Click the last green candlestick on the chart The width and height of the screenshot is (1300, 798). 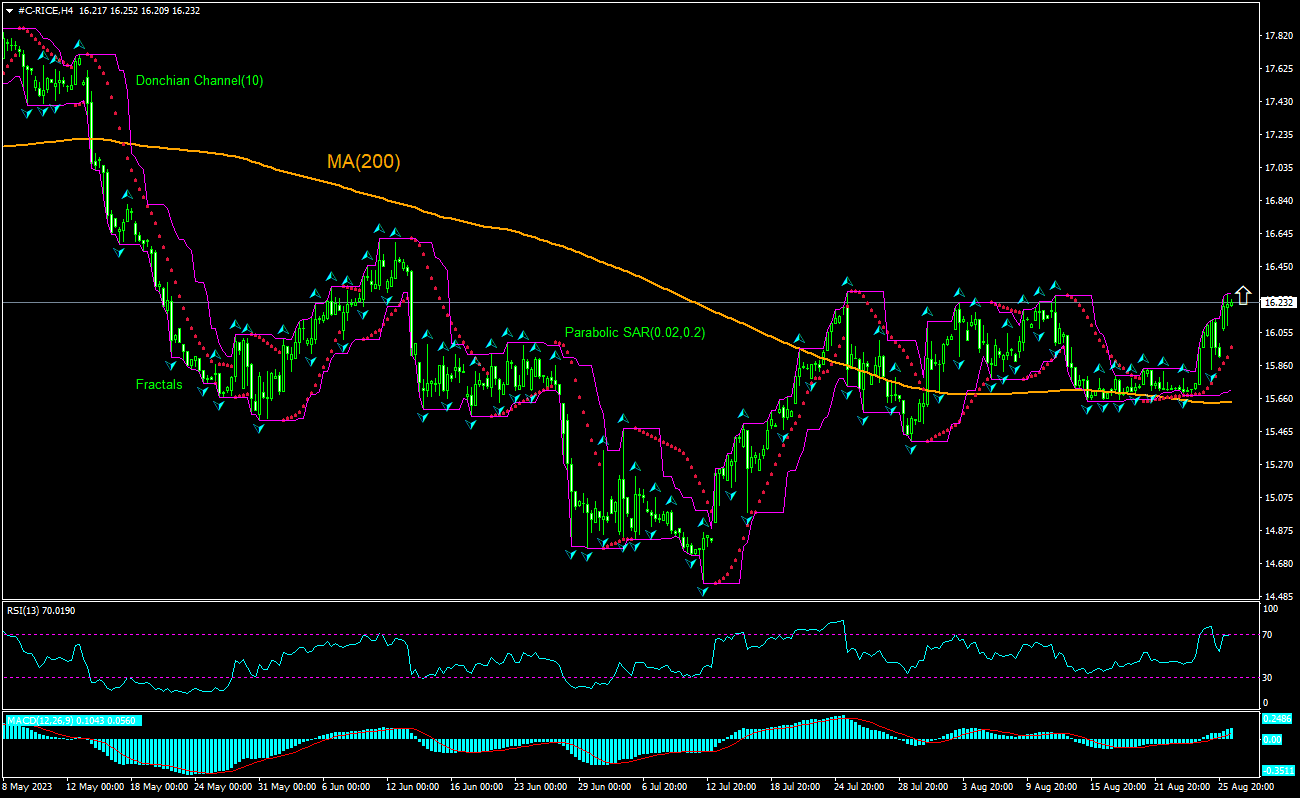tap(1229, 302)
